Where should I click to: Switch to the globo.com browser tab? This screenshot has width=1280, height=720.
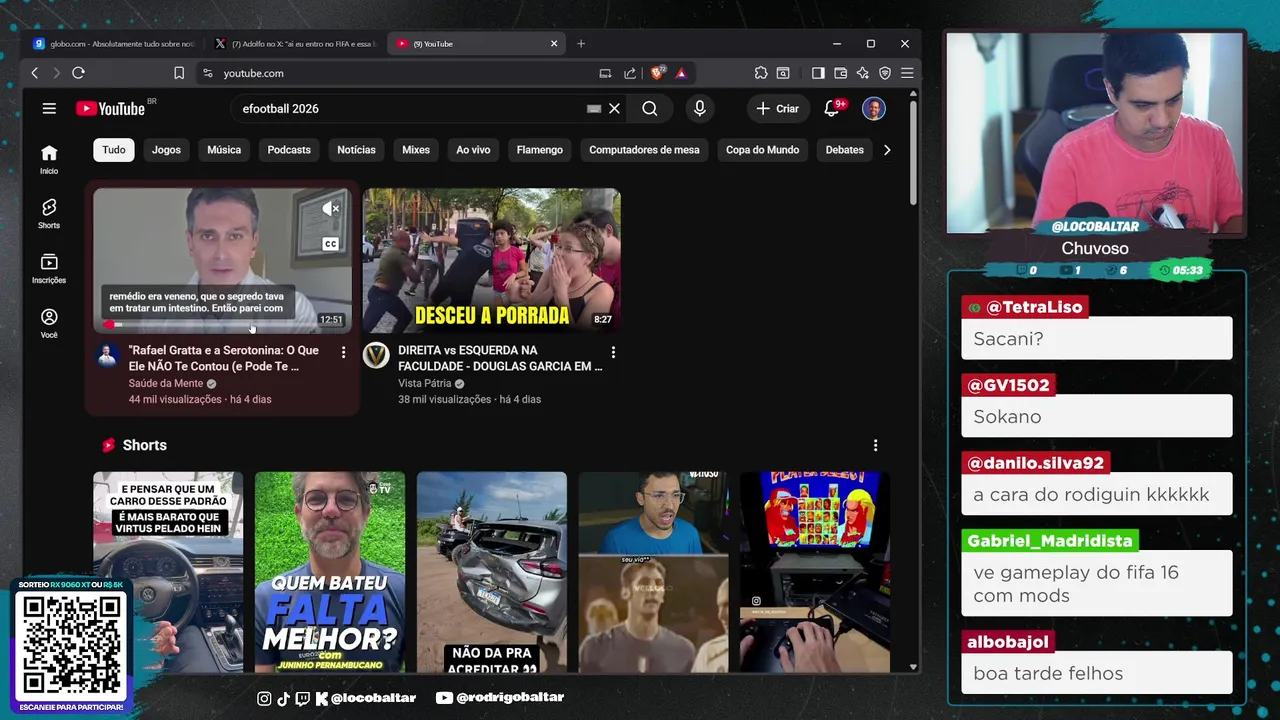pos(113,44)
